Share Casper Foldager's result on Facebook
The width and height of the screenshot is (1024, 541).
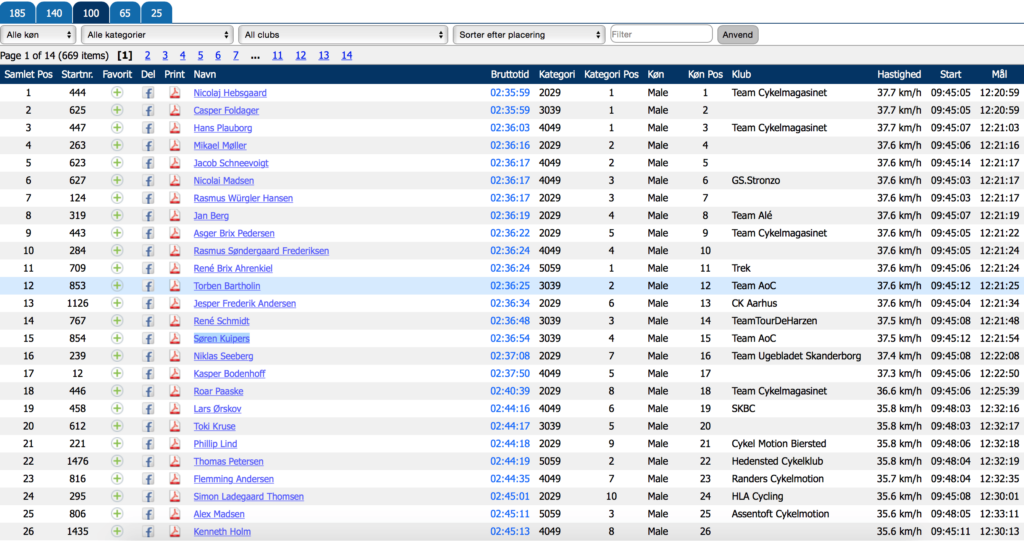pos(148,110)
